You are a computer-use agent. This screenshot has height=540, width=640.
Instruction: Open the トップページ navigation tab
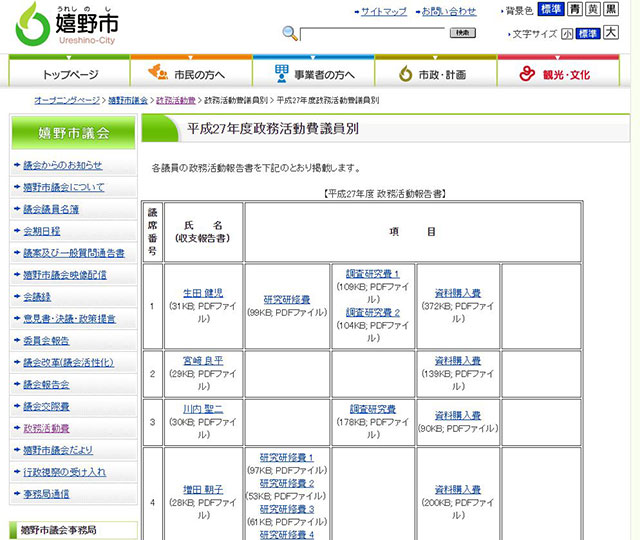pos(70,74)
